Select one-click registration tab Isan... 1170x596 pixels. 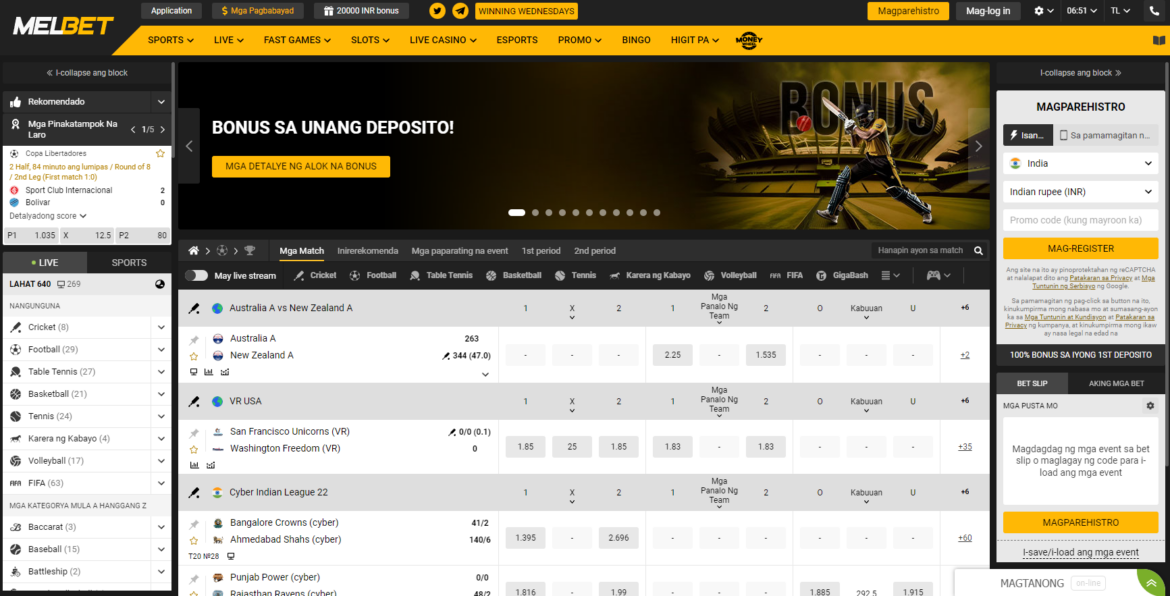1027,135
